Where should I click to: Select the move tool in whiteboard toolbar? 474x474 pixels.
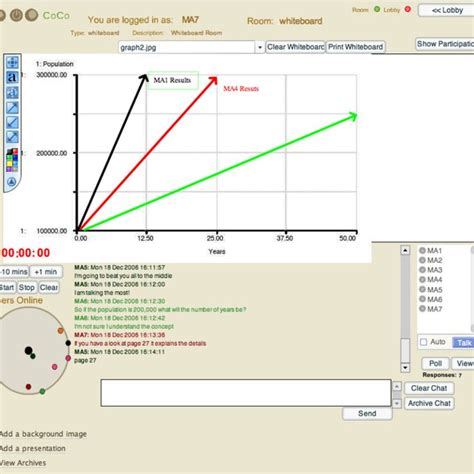pyautogui.click(x=12, y=63)
